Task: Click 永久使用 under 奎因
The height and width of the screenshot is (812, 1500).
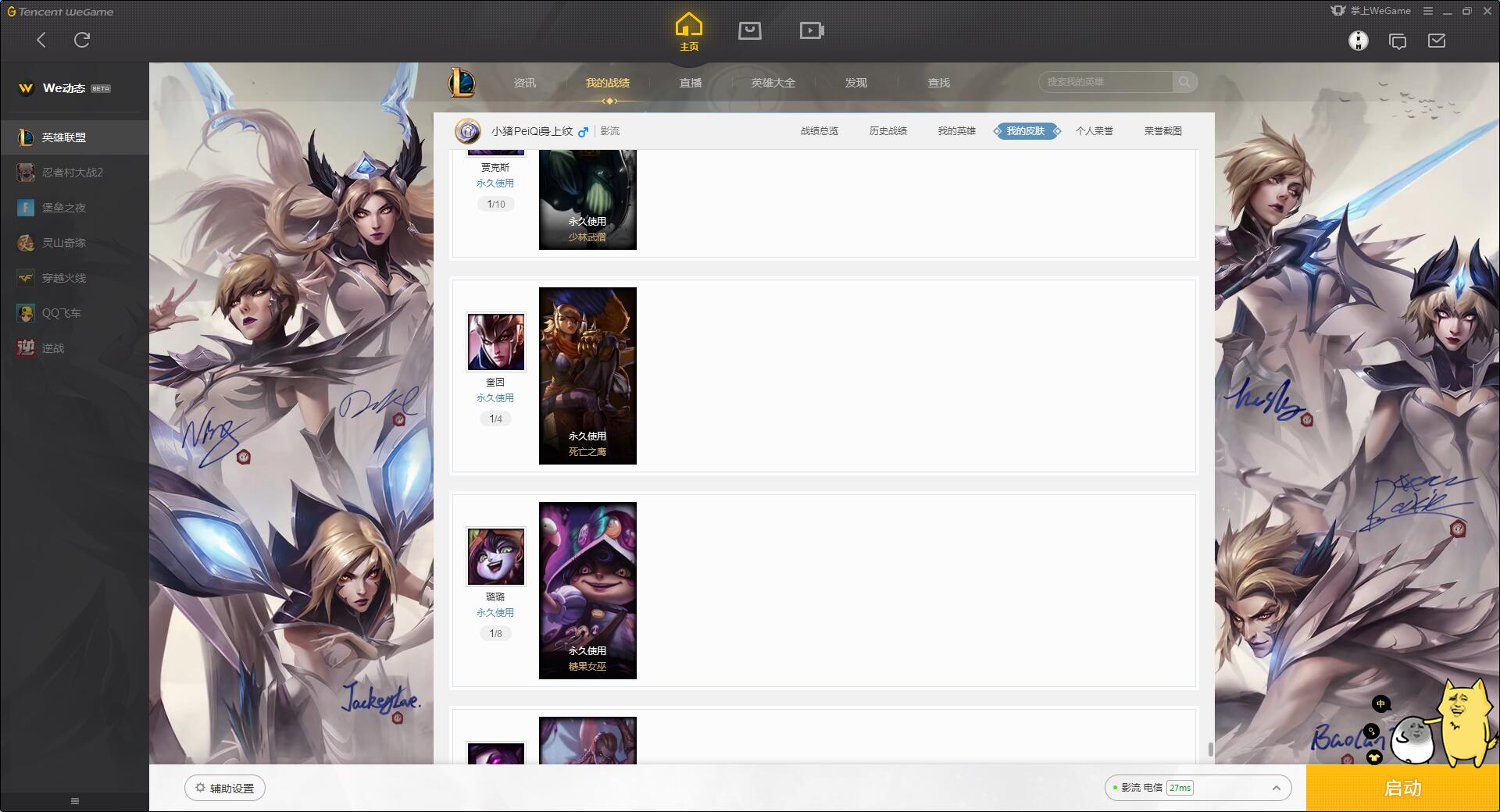Action: coord(495,398)
